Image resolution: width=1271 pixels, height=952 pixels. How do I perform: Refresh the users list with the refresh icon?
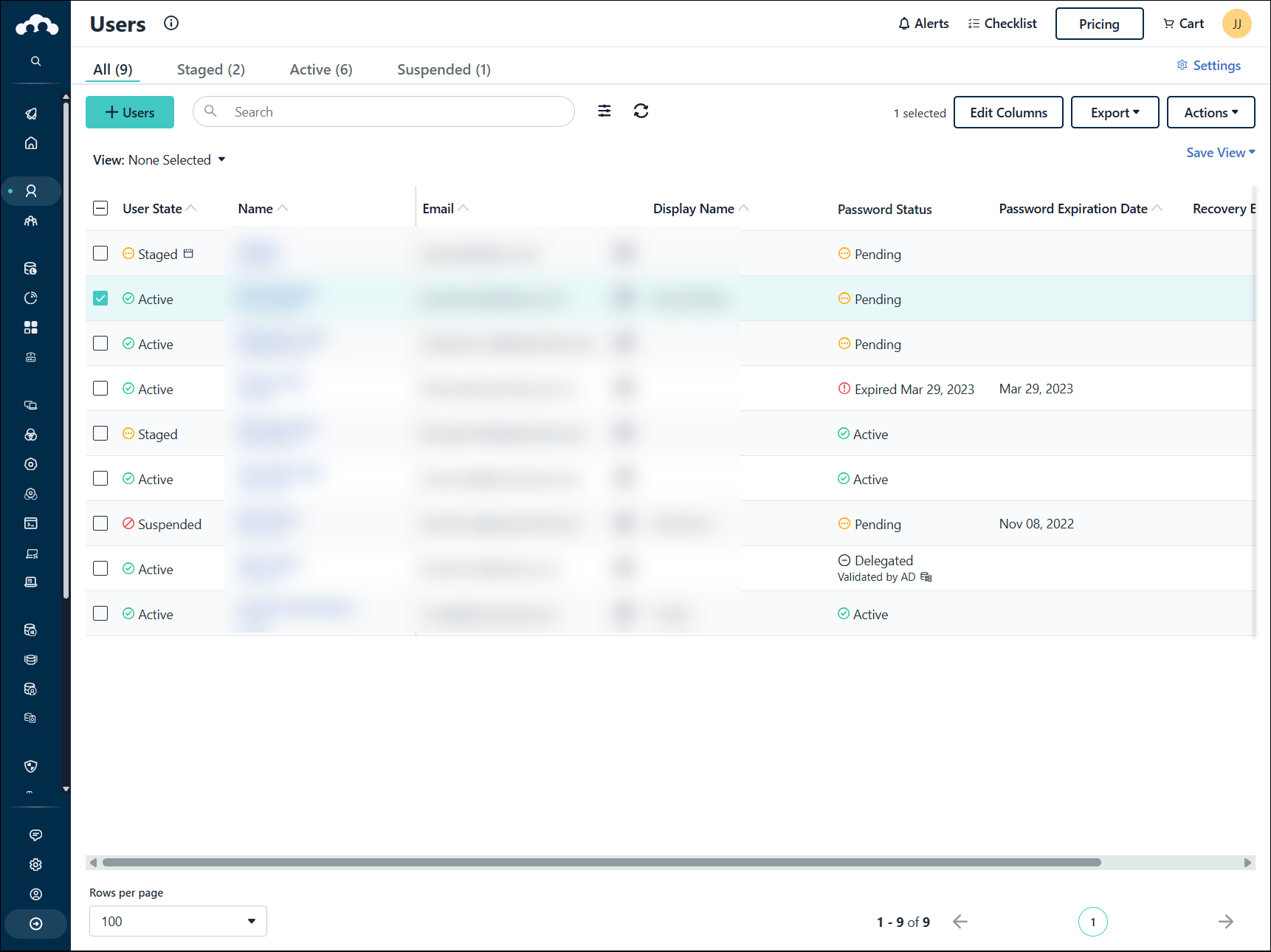point(641,111)
